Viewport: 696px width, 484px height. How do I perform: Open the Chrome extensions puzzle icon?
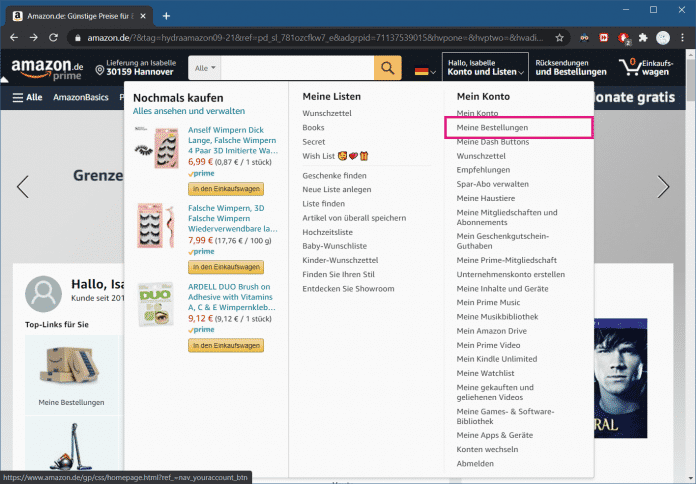tap(643, 38)
